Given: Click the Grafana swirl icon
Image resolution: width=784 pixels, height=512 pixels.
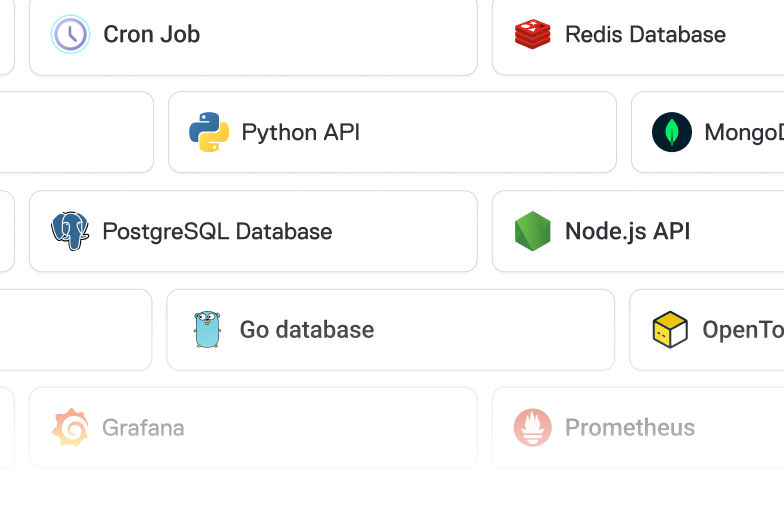Looking at the screenshot, I should pos(70,428).
